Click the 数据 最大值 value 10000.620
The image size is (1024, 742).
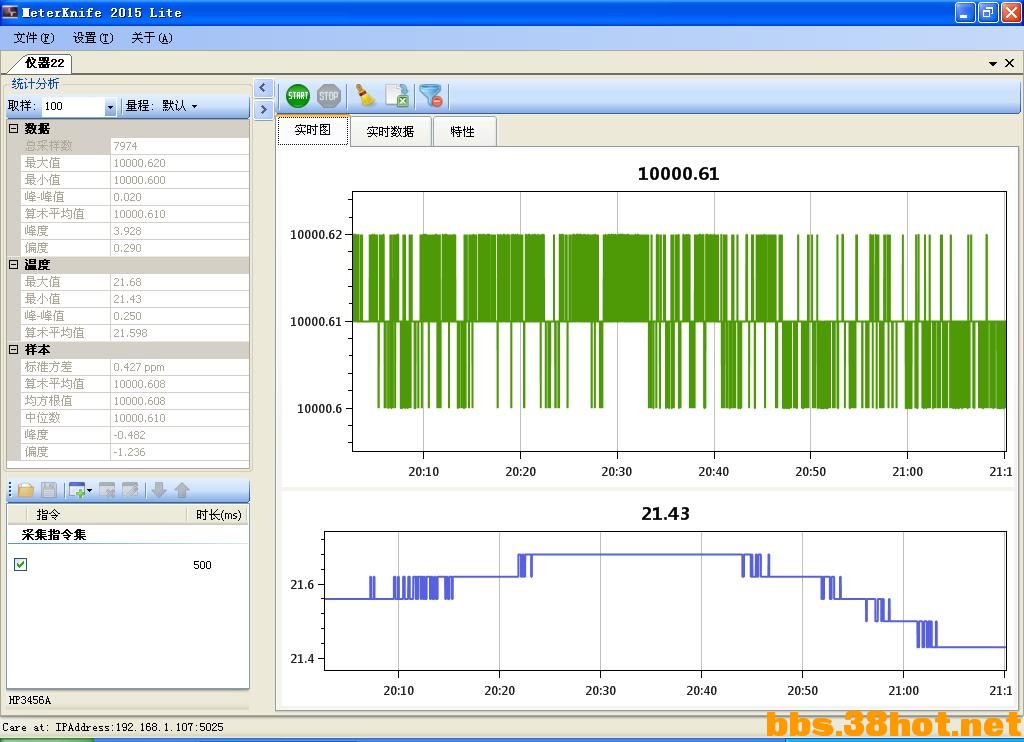tap(180, 163)
